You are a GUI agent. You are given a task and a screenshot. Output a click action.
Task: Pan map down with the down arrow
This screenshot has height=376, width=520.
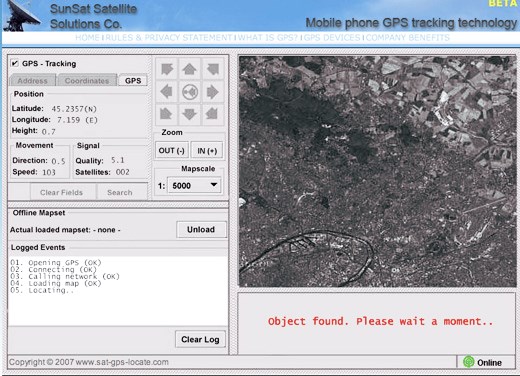click(189, 114)
